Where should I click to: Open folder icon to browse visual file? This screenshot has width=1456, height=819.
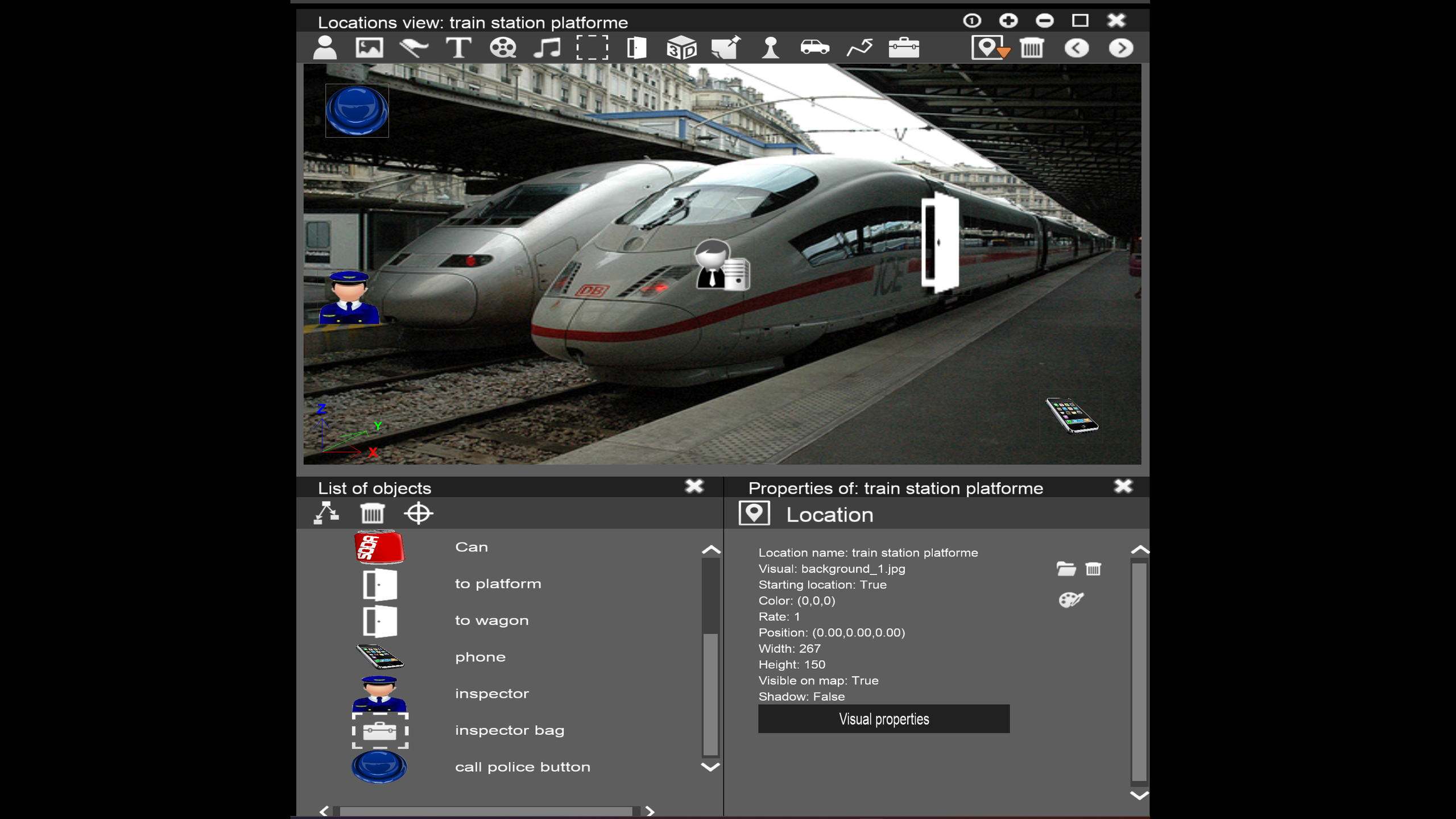point(1066,569)
